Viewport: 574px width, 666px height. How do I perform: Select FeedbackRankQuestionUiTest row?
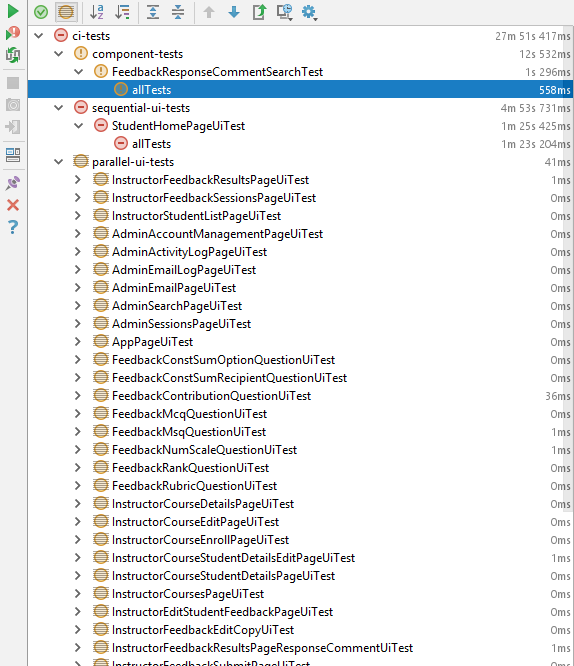(300, 468)
